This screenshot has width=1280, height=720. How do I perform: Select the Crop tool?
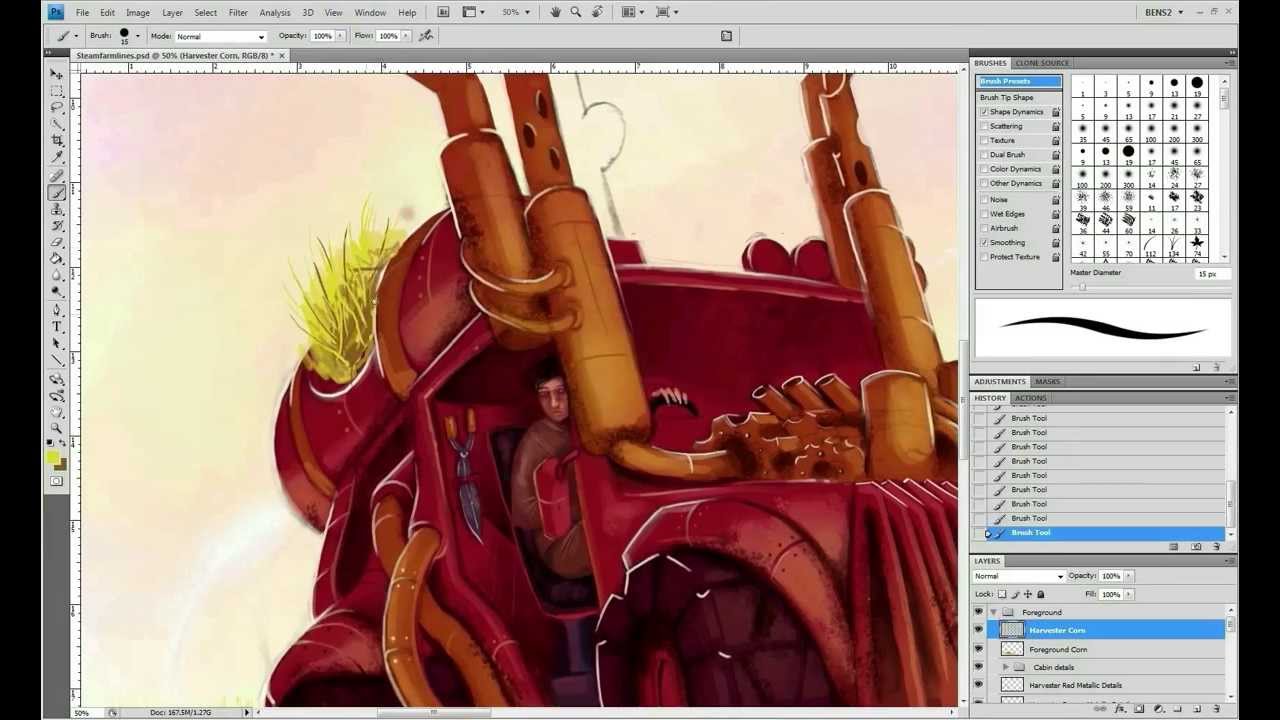coord(57,141)
